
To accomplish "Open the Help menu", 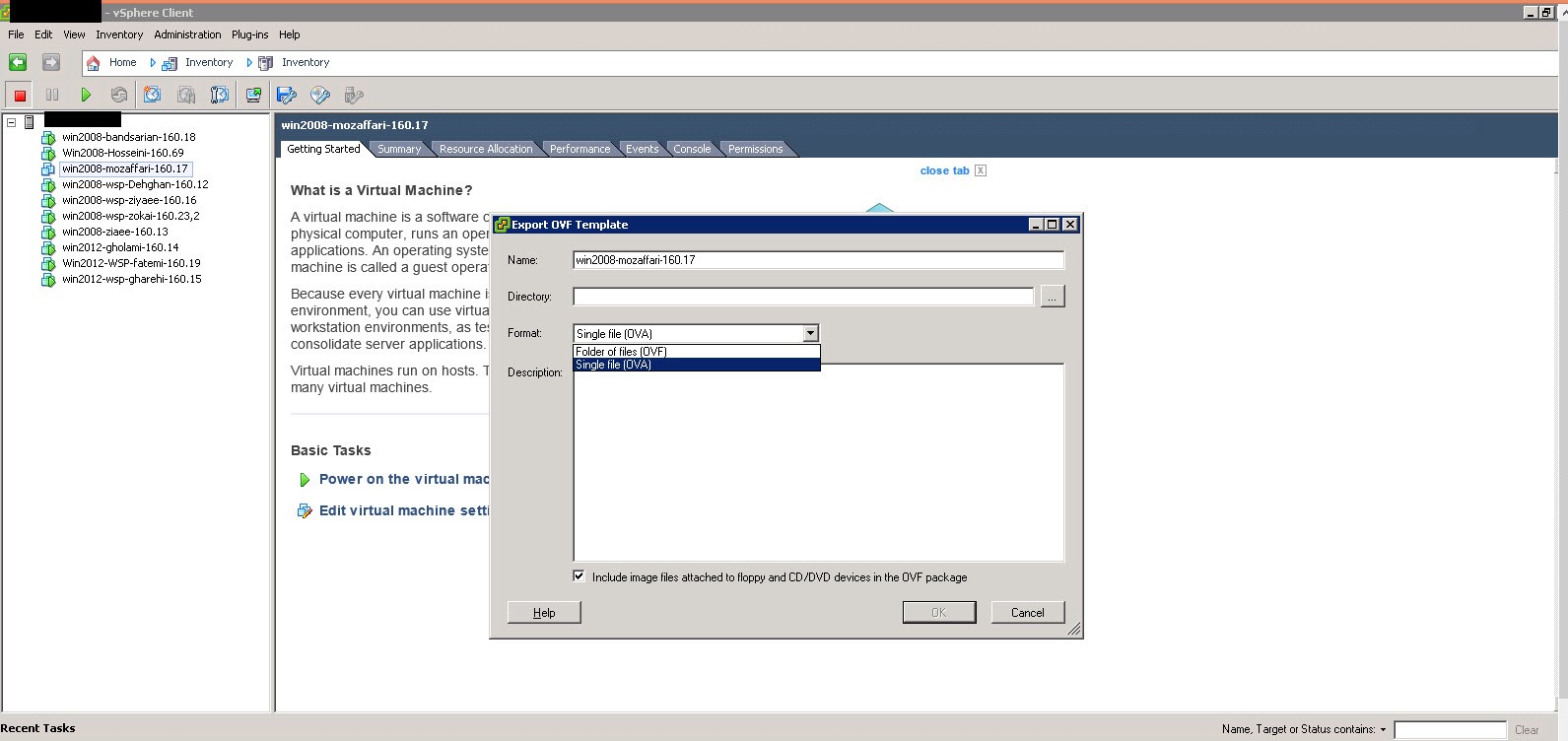I will pos(289,34).
